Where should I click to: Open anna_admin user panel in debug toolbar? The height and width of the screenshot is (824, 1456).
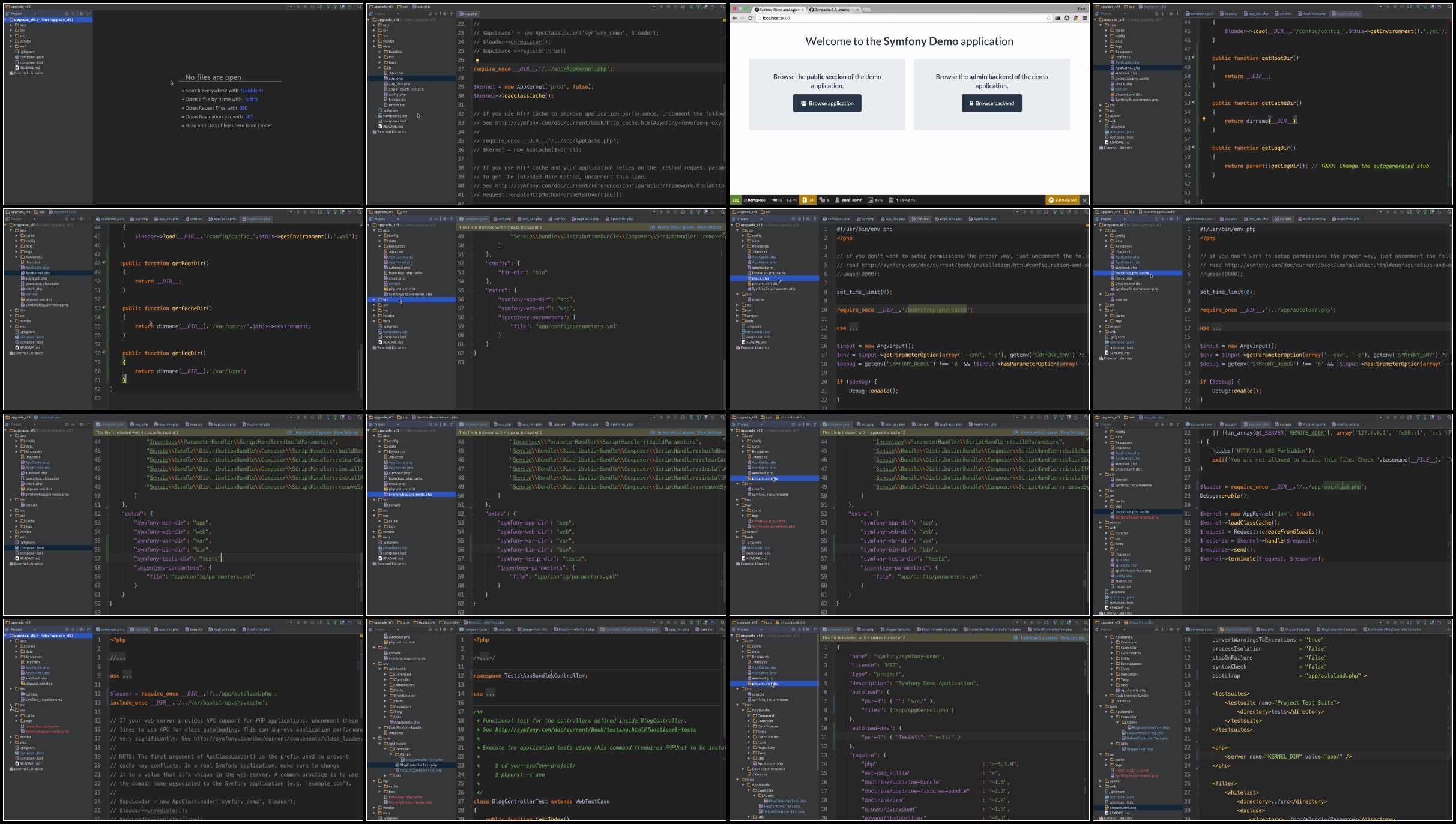pyautogui.click(x=848, y=200)
